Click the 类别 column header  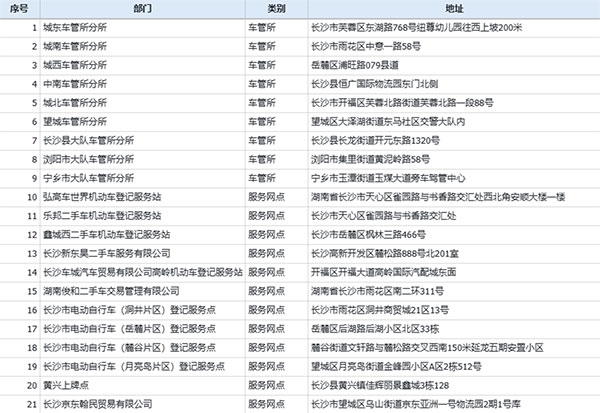(276, 9)
